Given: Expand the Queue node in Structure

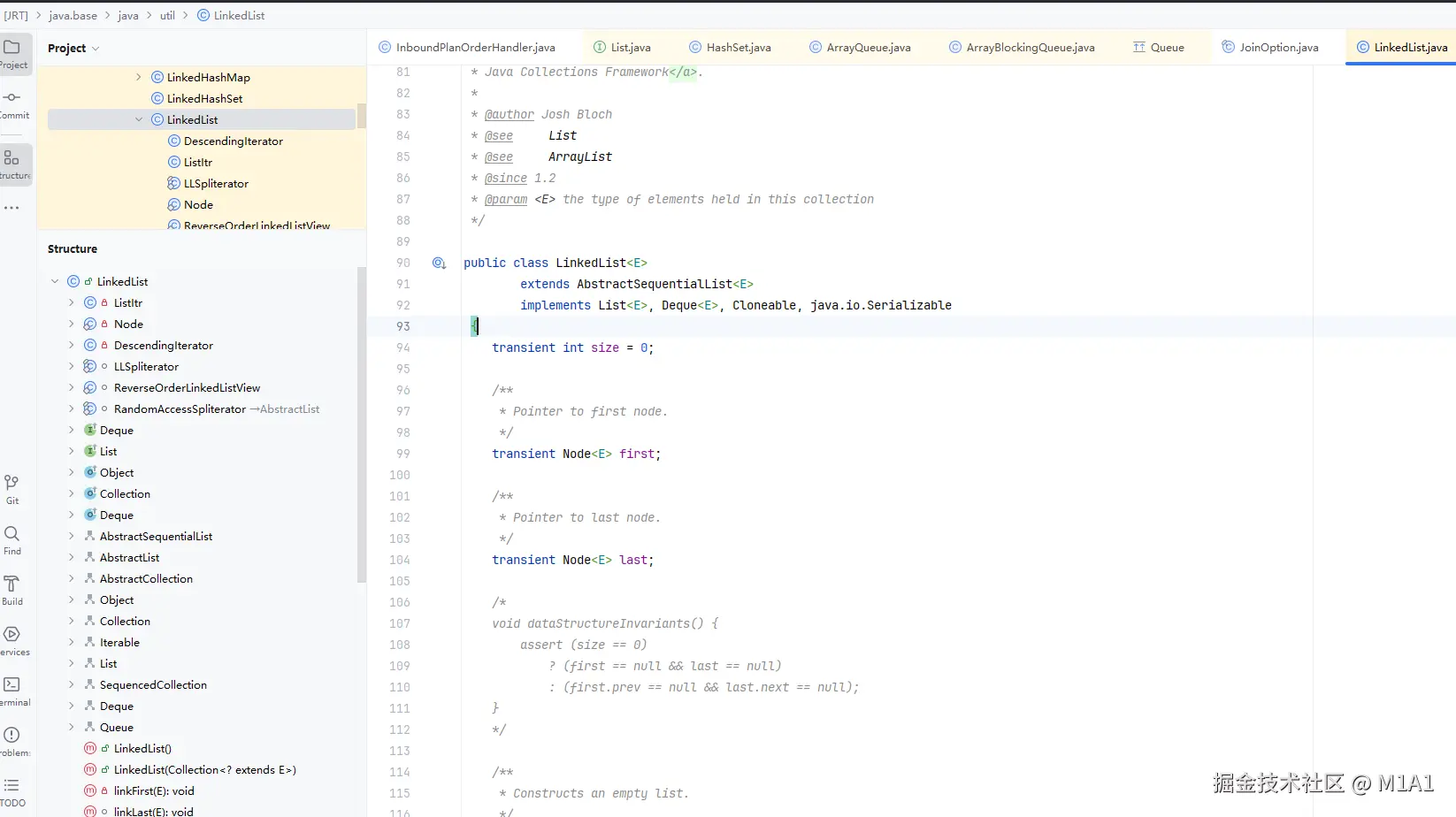Looking at the screenshot, I should [x=72, y=727].
